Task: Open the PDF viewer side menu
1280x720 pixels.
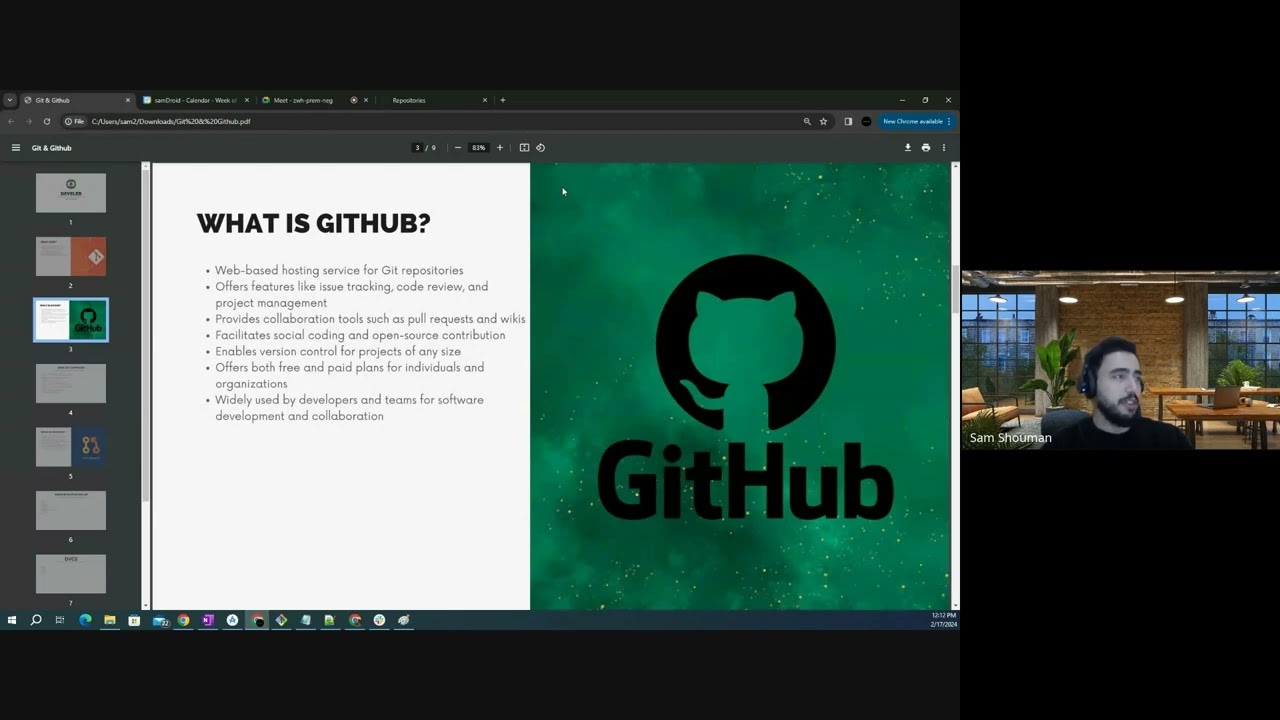Action: (x=15, y=147)
